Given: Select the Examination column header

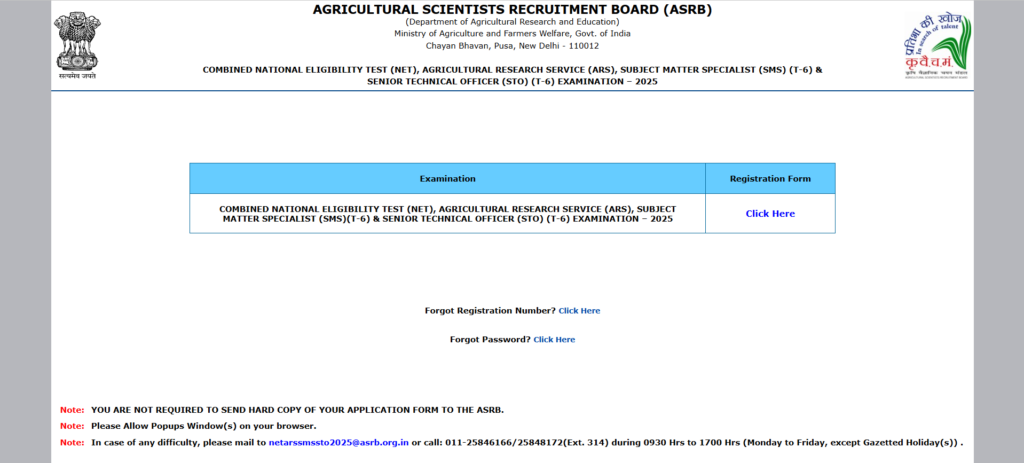Looking at the screenshot, I should click(447, 178).
